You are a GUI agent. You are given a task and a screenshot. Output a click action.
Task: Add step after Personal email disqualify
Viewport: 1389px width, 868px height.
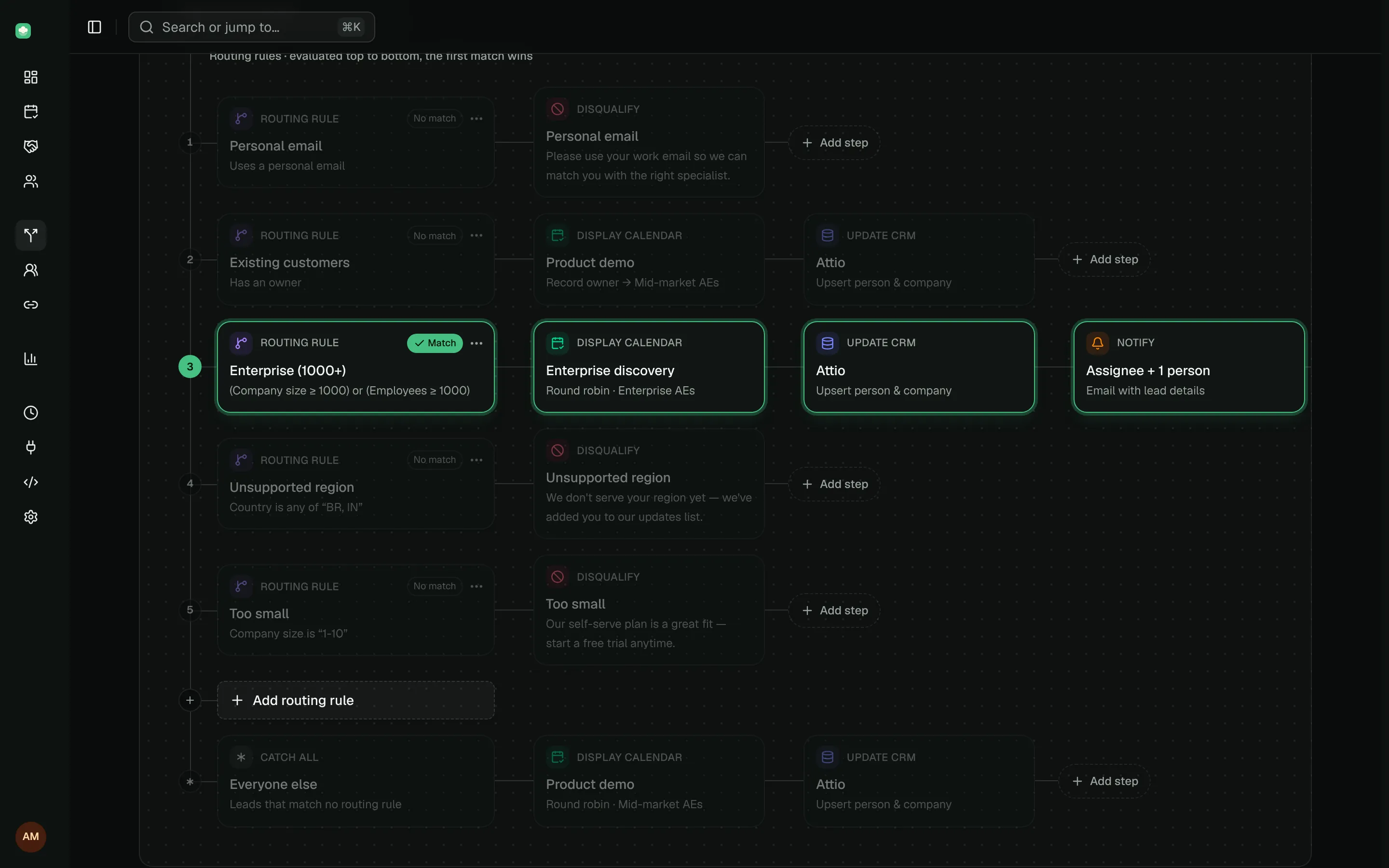point(834,142)
